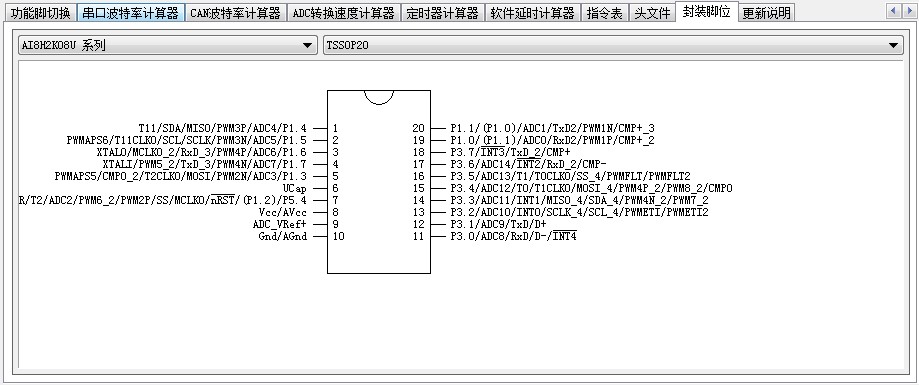Click pin 2 label ending in ADC5/P1.5

186,140
